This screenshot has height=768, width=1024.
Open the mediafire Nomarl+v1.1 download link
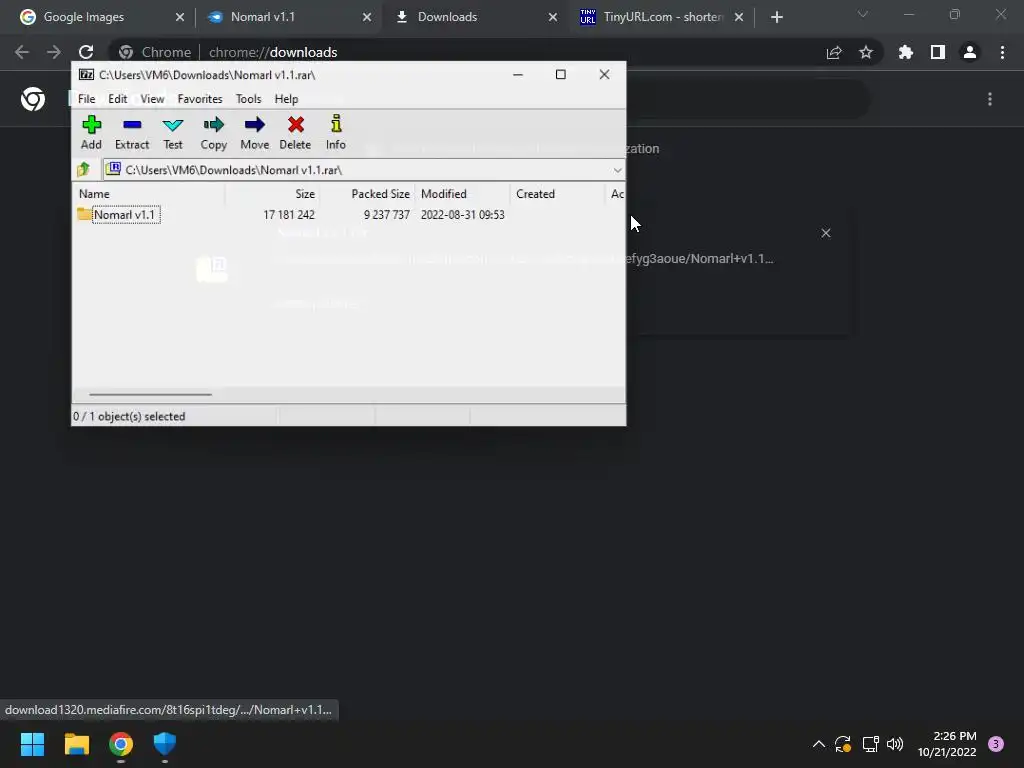[699, 259]
